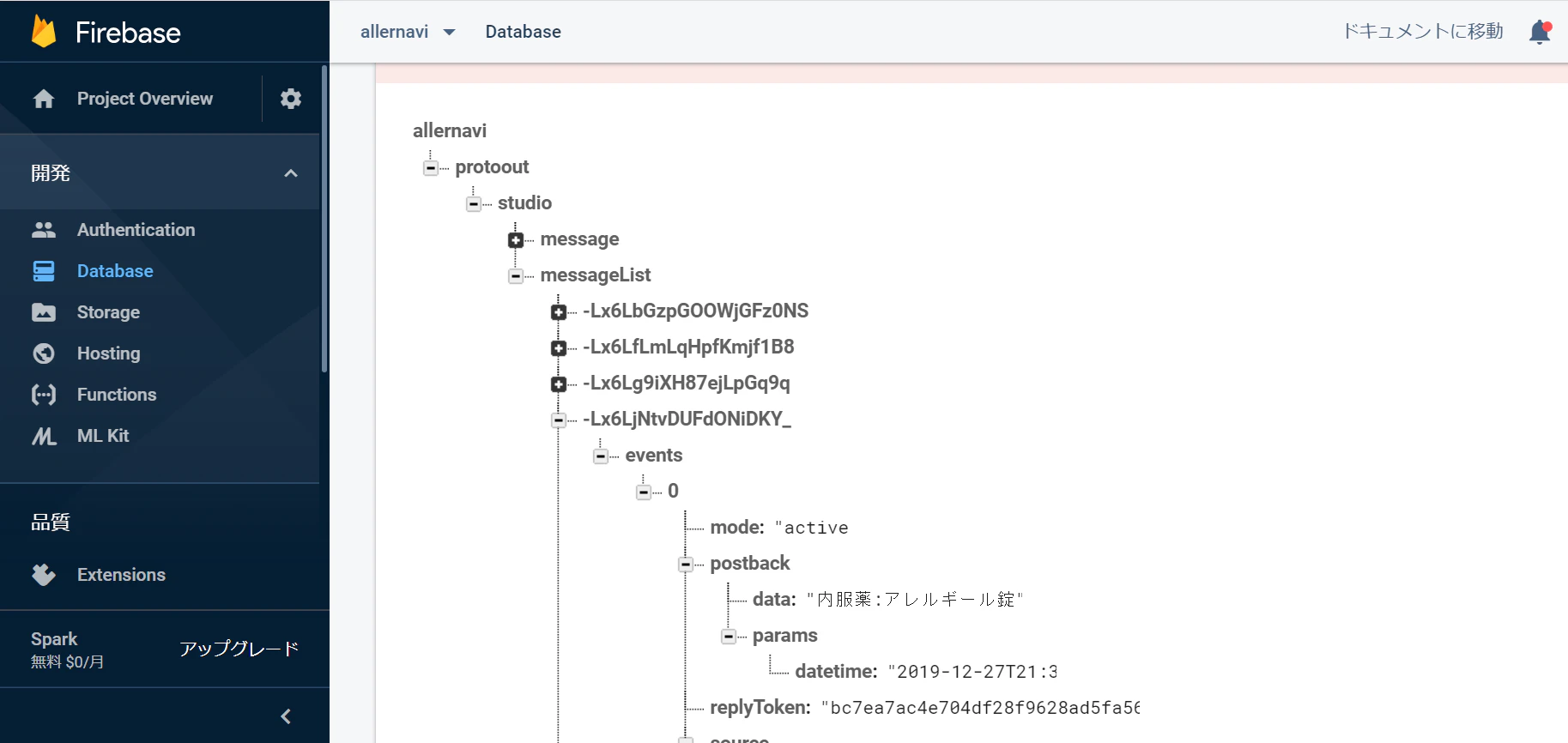Viewport: 1568px width, 743px height.
Task: Expand the -Lx6Lg9iXH87ejLpGq9q node
Action: click(559, 384)
